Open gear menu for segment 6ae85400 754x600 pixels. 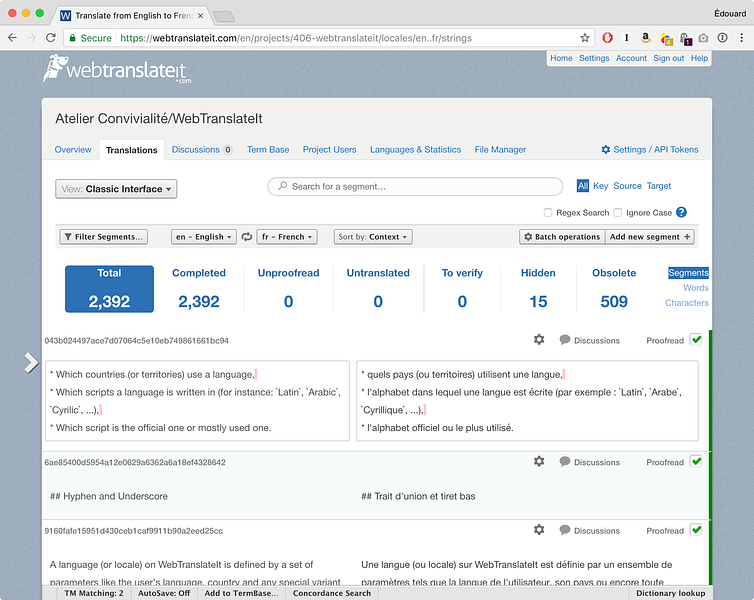(x=539, y=461)
